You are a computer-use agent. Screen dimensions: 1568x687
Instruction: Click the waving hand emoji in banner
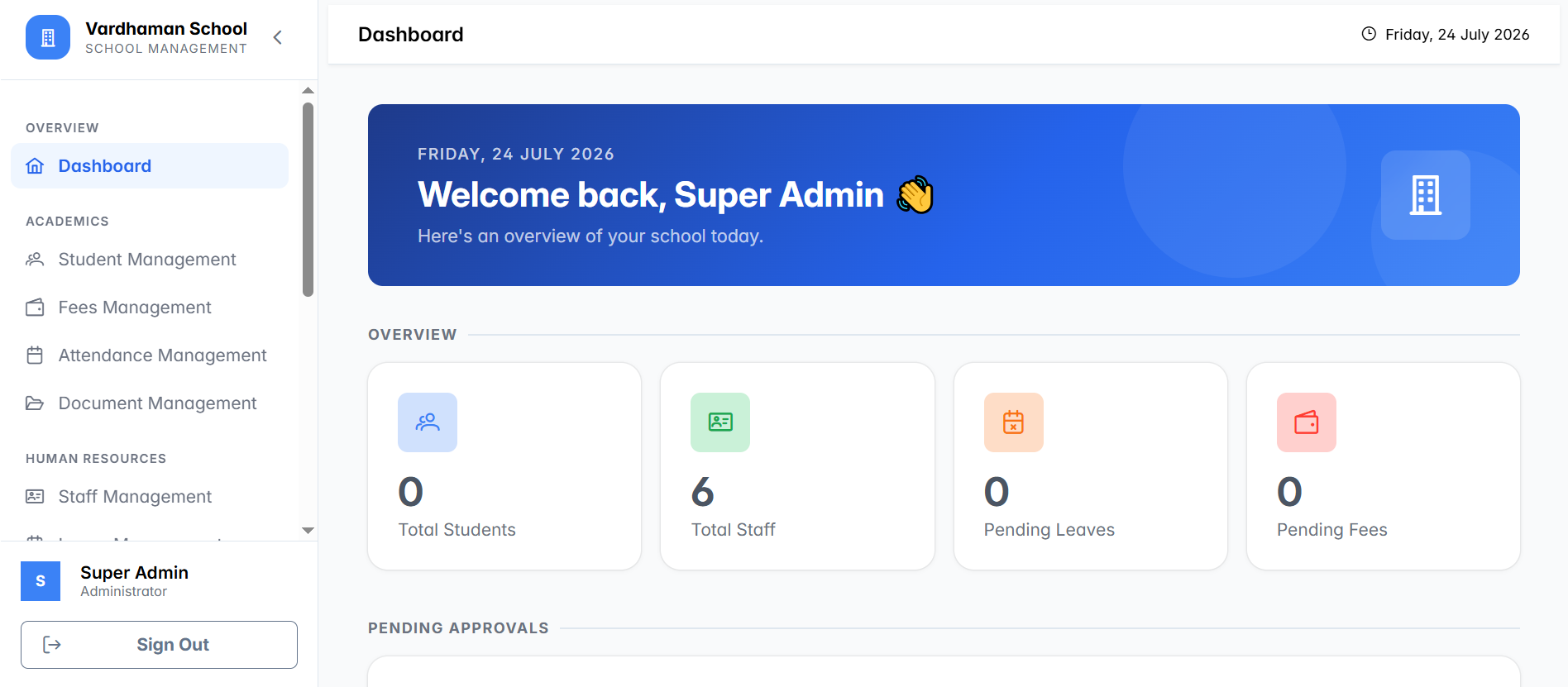pos(915,195)
